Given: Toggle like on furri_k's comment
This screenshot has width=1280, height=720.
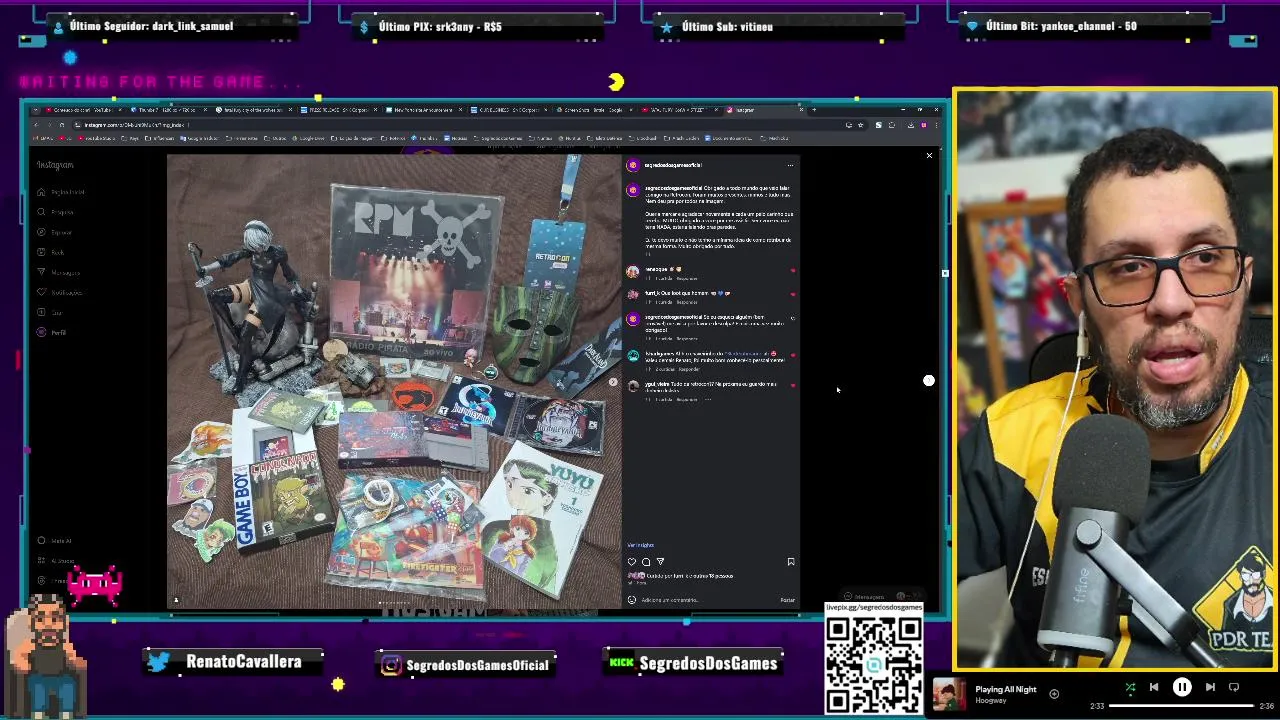Looking at the screenshot, I should (x=793, y=294).
